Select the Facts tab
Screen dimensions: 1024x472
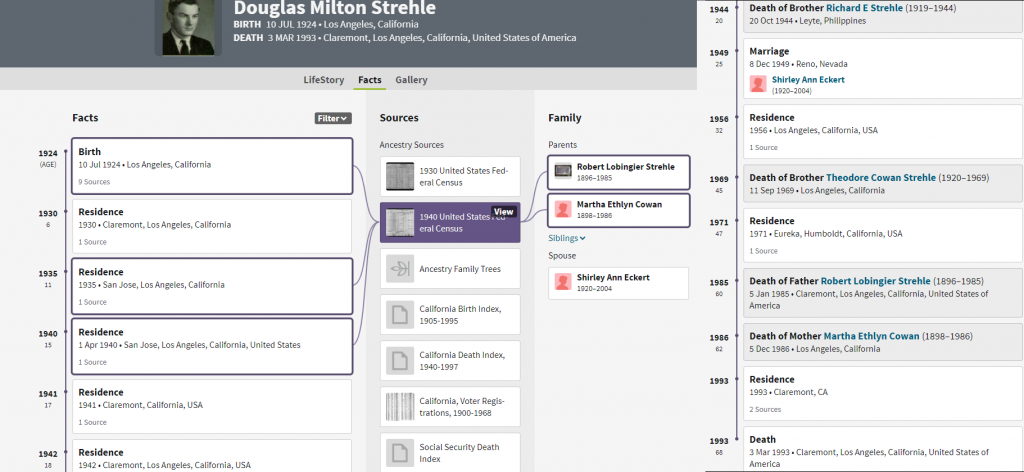pyautogui.click(x=370, y=80)
